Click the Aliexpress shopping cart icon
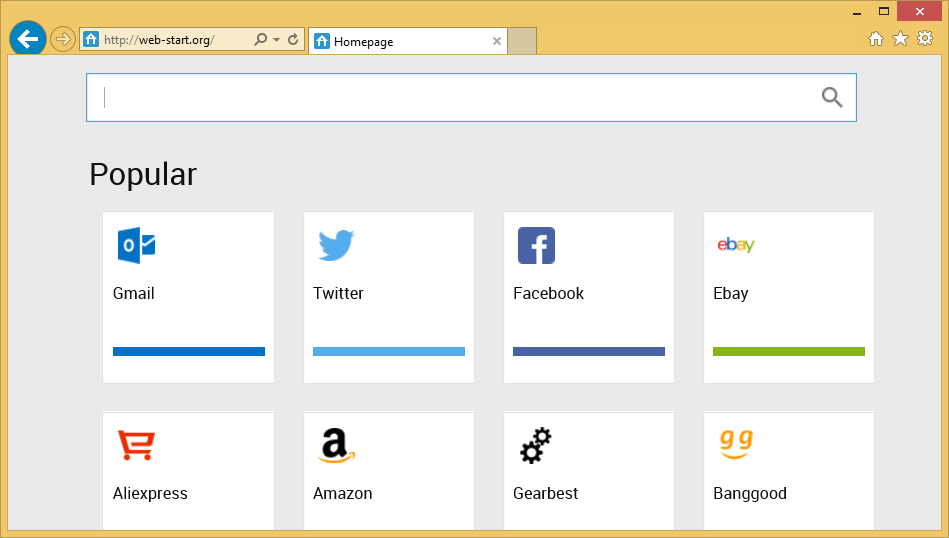Screen dimensions: 949x538 pyautogui.click(x=136, y=445)
